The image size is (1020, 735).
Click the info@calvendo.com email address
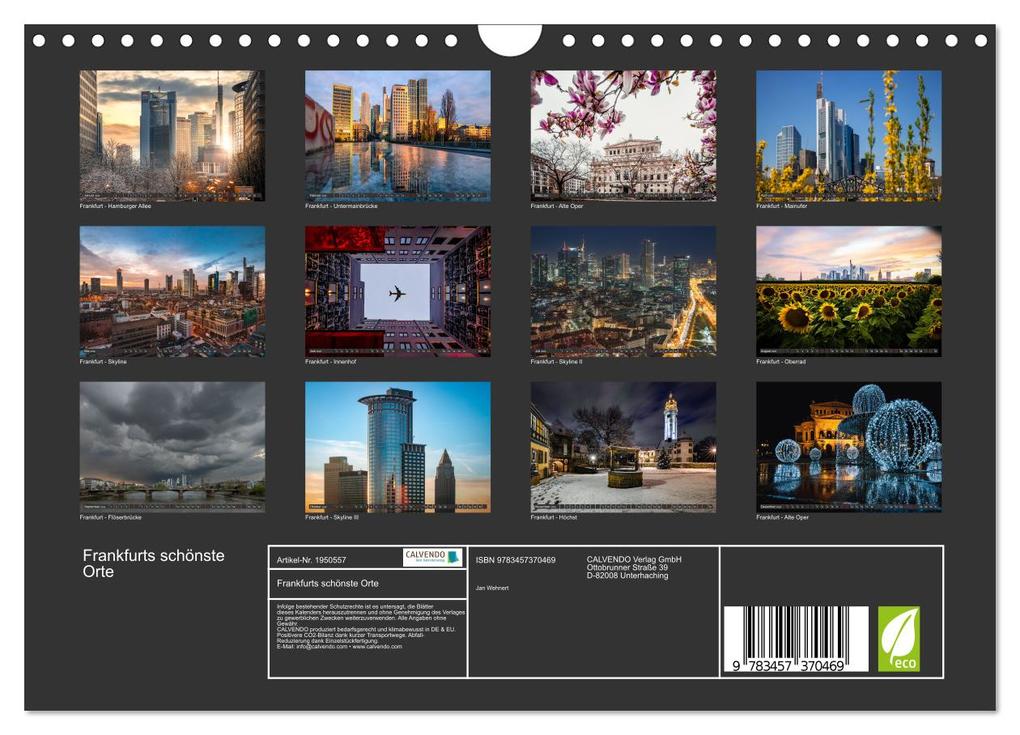pyautogui.click(x=321, y=647)
